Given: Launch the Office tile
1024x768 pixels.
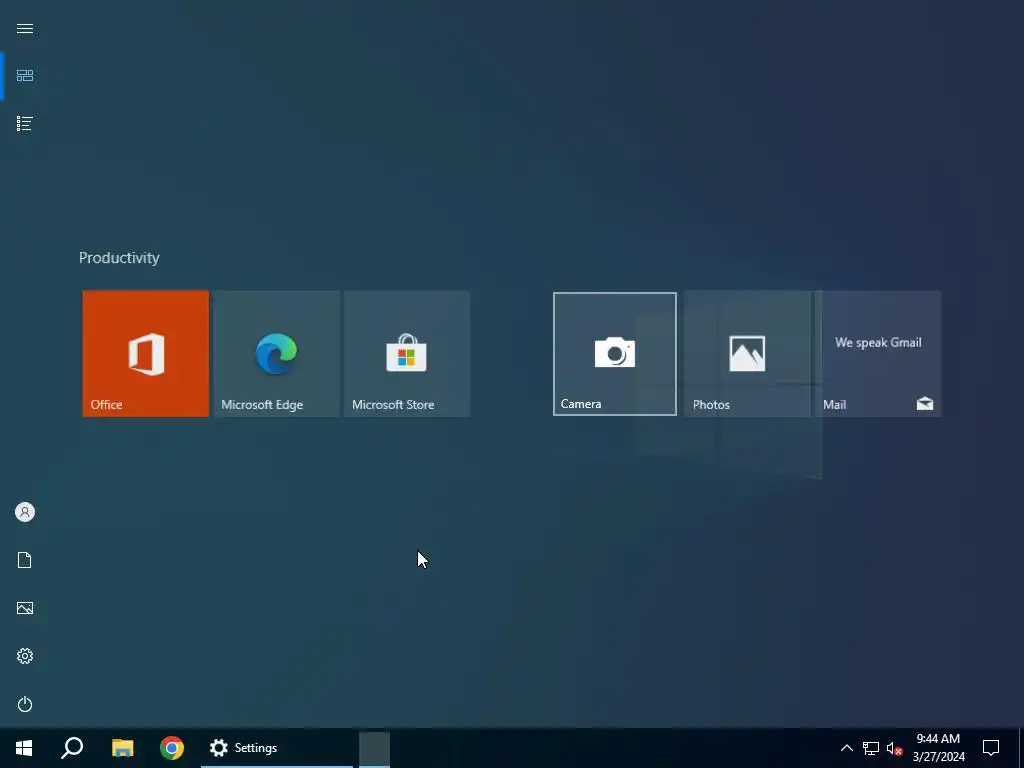Looking at the screenshot, I should click(x=146, y=353).
